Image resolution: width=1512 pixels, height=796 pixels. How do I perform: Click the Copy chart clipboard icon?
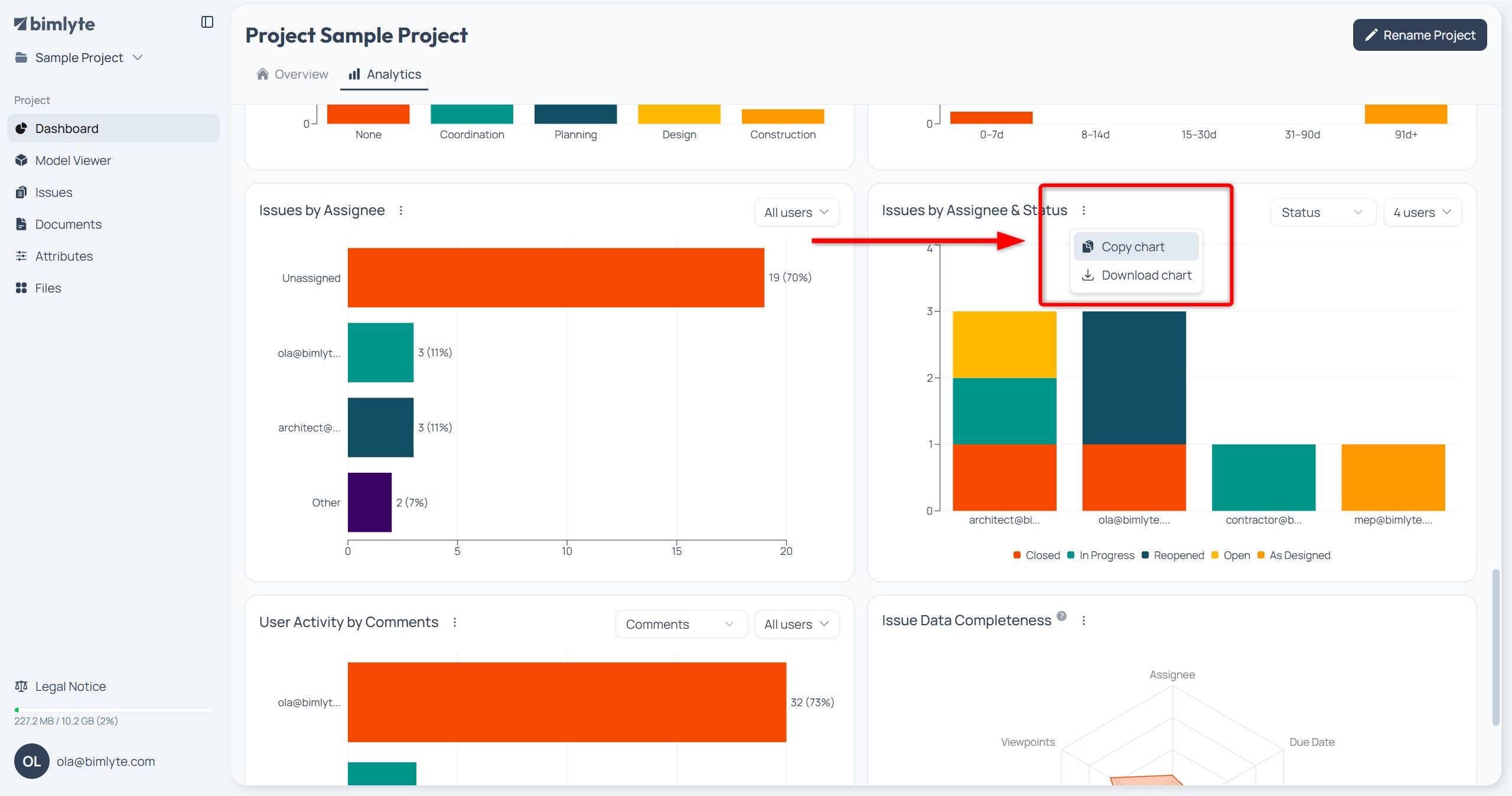click(1088, 246)
